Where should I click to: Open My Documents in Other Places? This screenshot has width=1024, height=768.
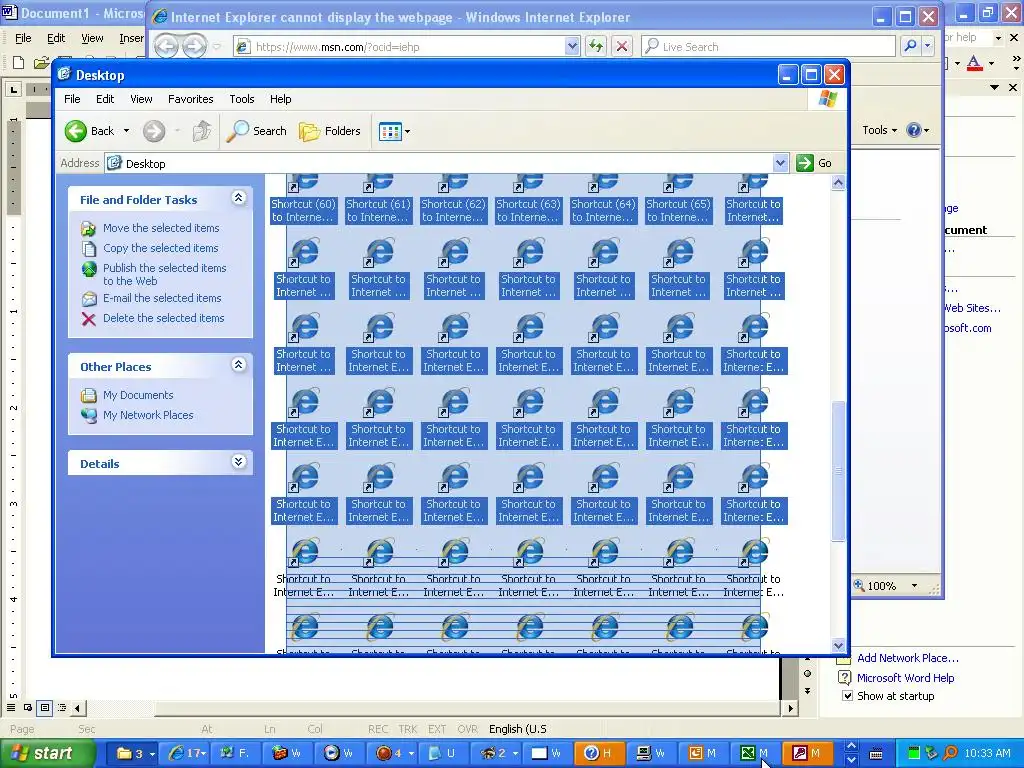[138, 395]
